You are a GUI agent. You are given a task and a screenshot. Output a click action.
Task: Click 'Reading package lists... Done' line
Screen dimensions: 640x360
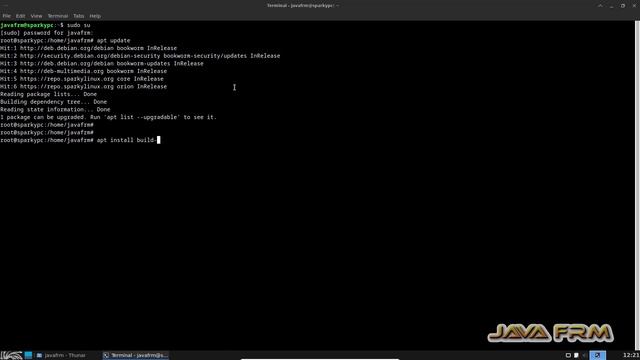(49, 94)
